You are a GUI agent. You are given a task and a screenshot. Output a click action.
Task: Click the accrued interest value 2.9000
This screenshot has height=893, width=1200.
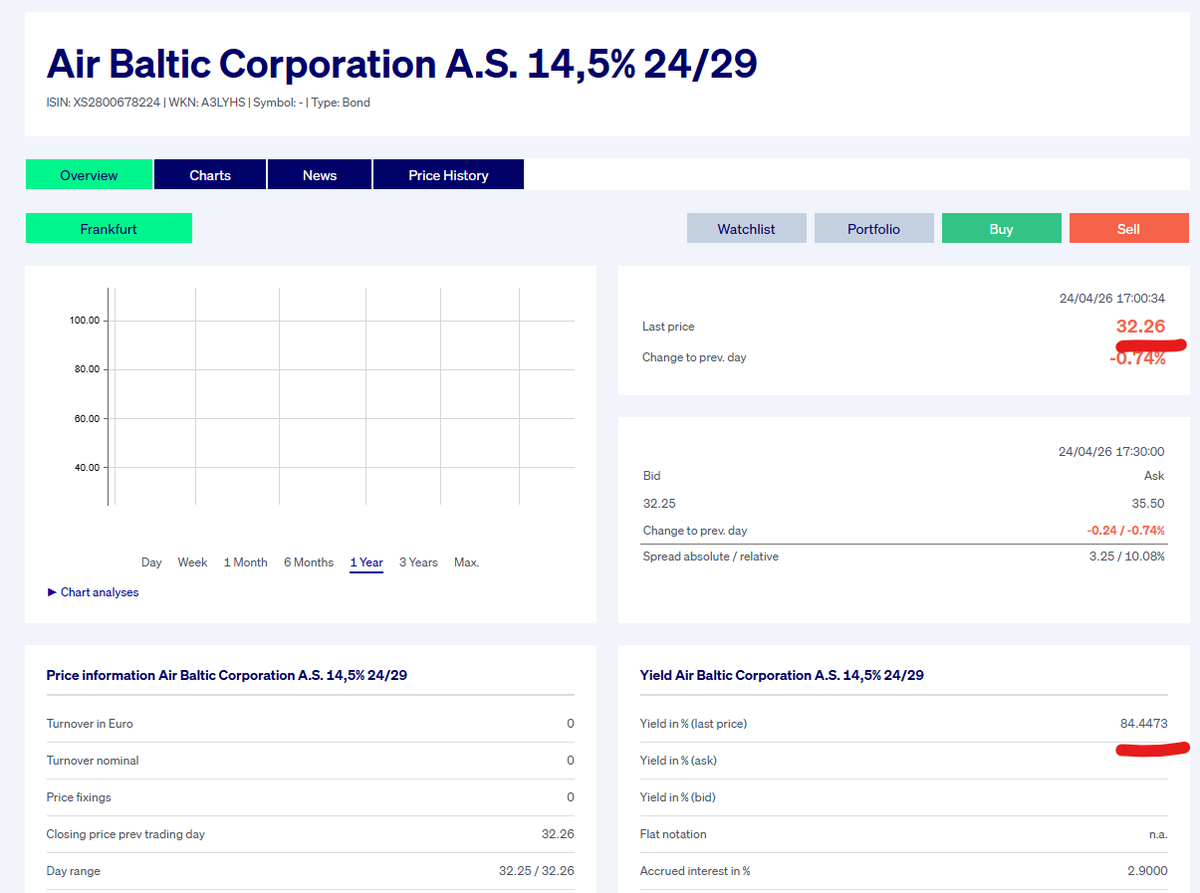(x=1146, y=871)
